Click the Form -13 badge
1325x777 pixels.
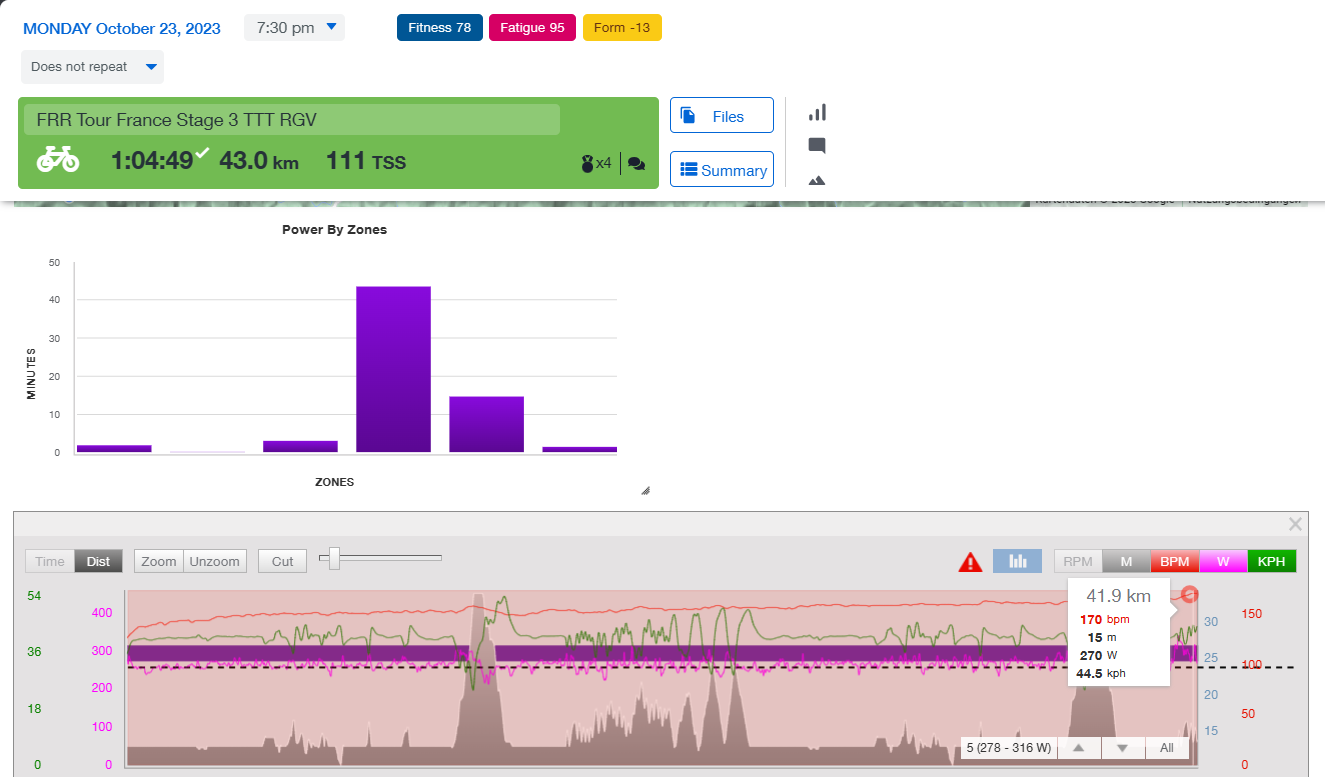pos(622,28)
